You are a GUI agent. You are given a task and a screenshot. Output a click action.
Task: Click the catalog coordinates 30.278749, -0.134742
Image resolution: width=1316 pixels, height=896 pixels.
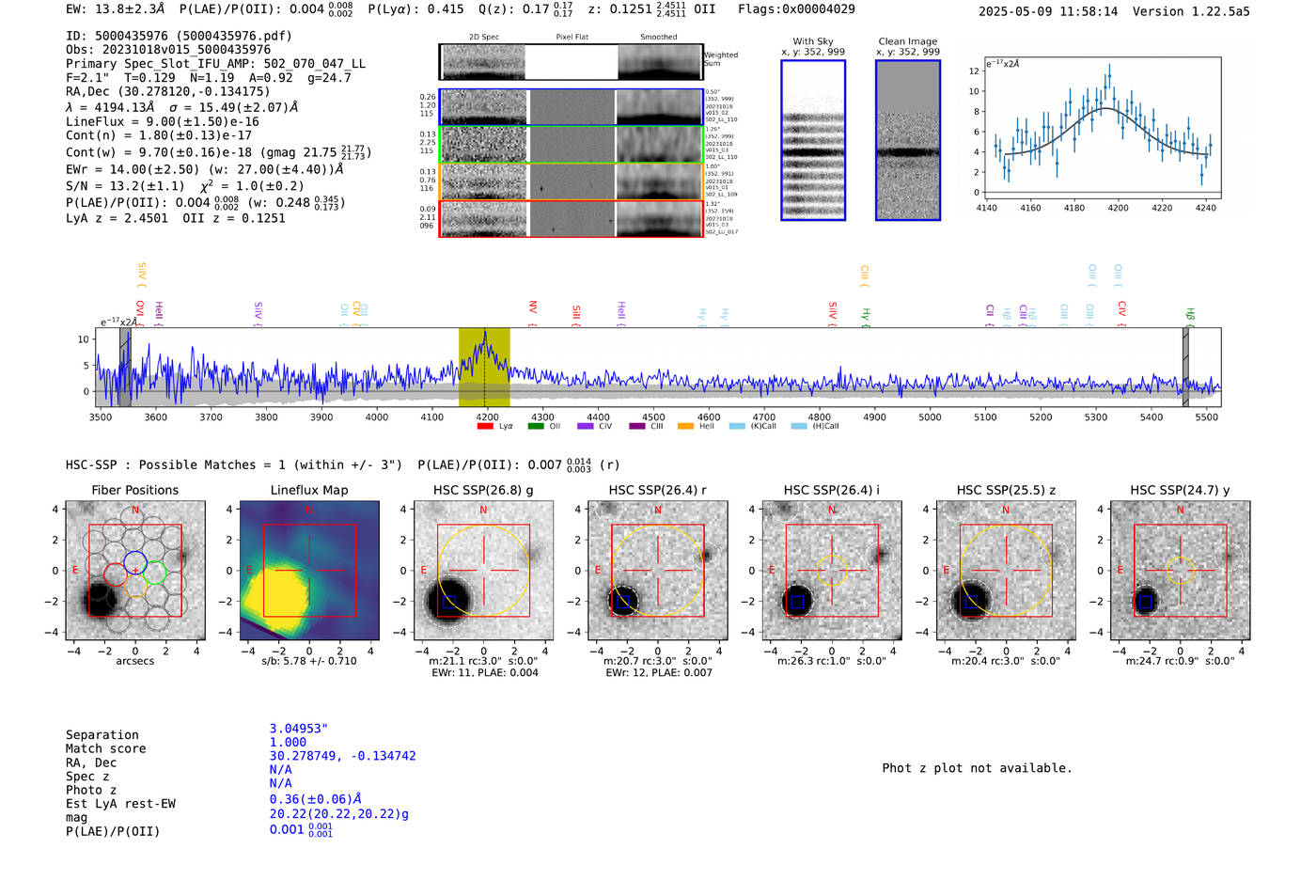[343, 756]
